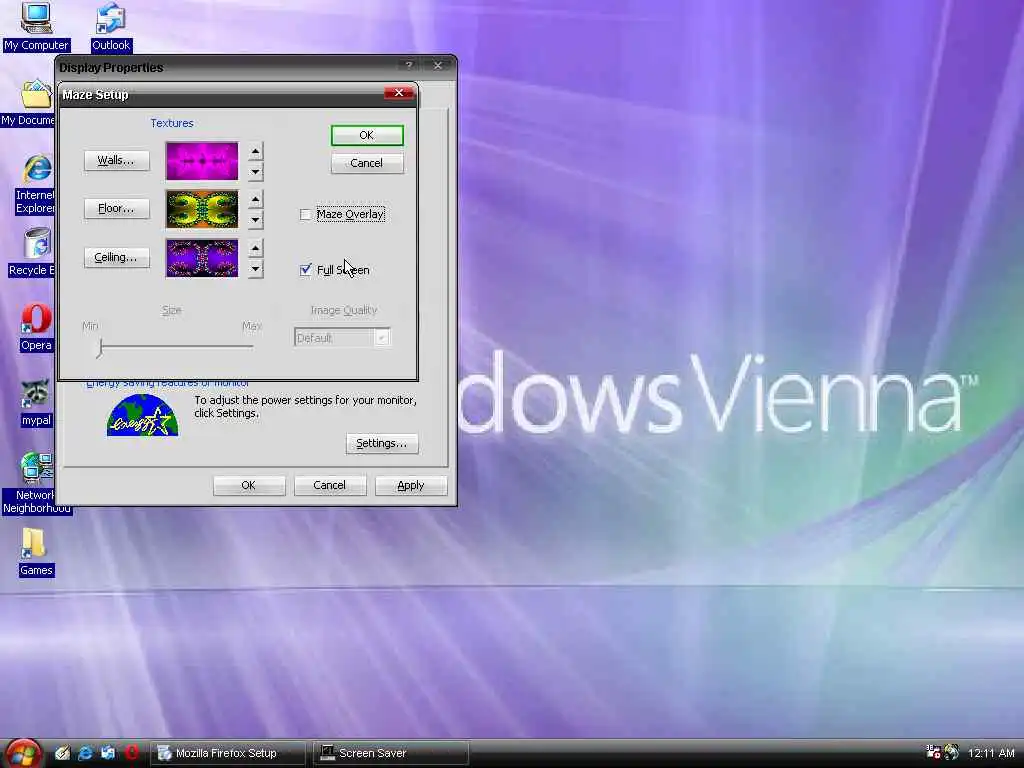1024x768 pixels.
Task: Enable the Maze Overlay checkbox
Action: [x=305, y=214]
